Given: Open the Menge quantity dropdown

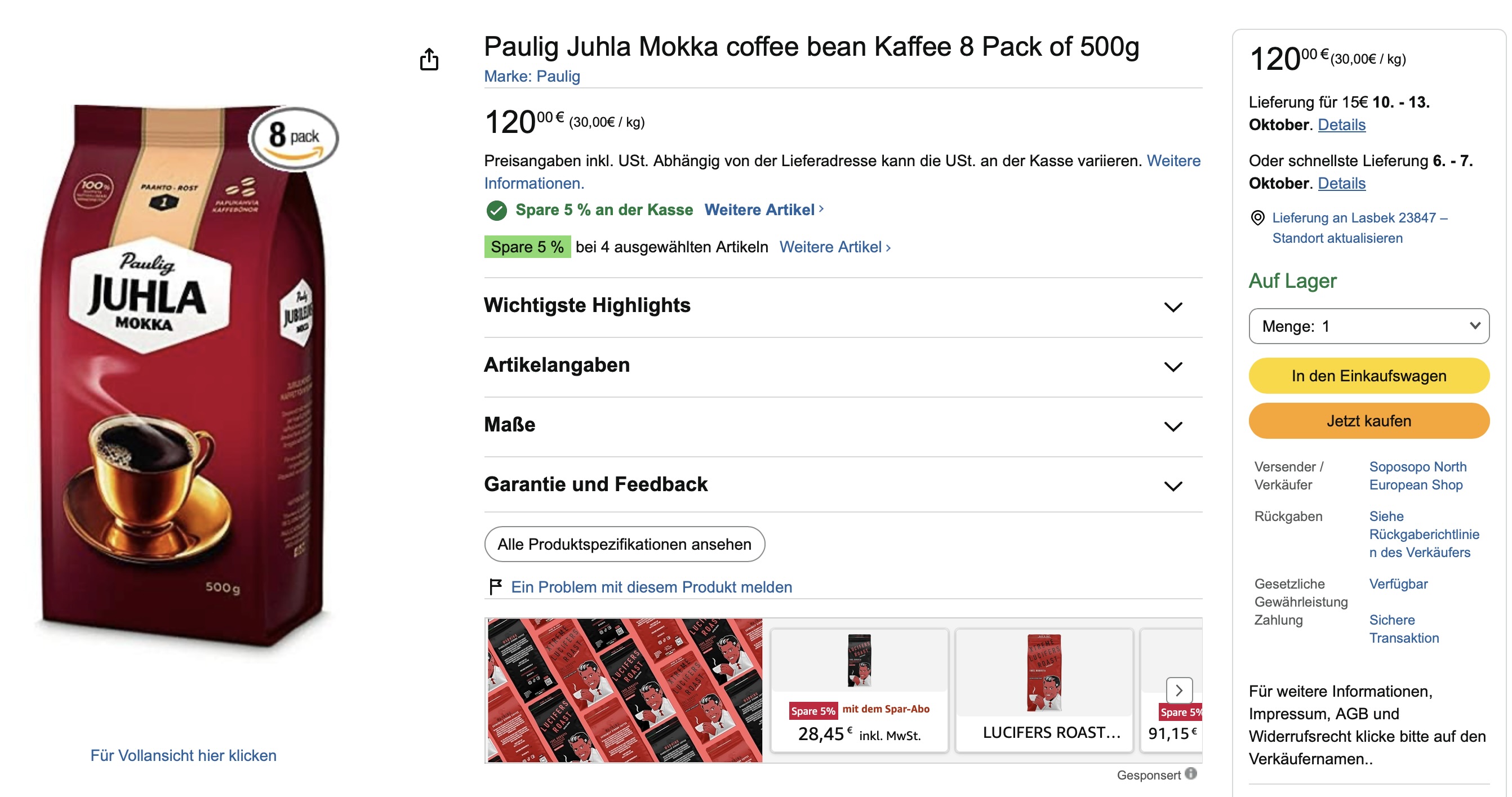Looking at the screenshot, I should 1368,326.
